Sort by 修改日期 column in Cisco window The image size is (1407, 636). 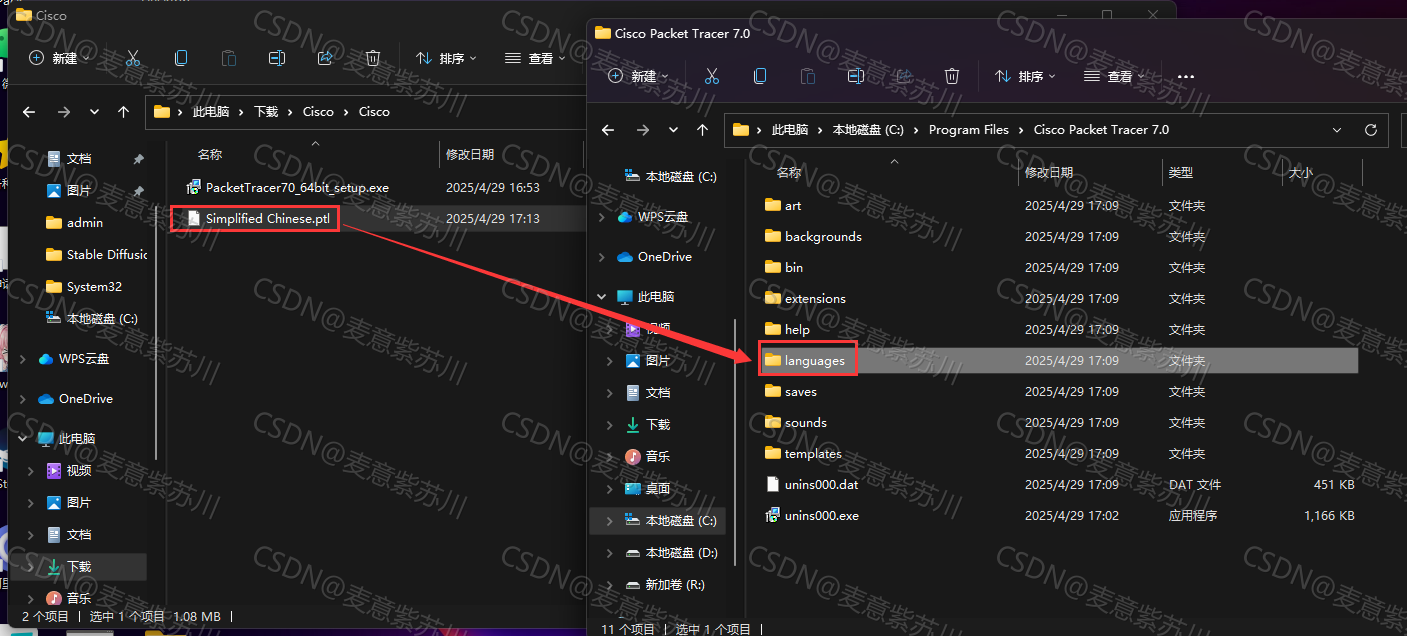click(x=470, y=155)
